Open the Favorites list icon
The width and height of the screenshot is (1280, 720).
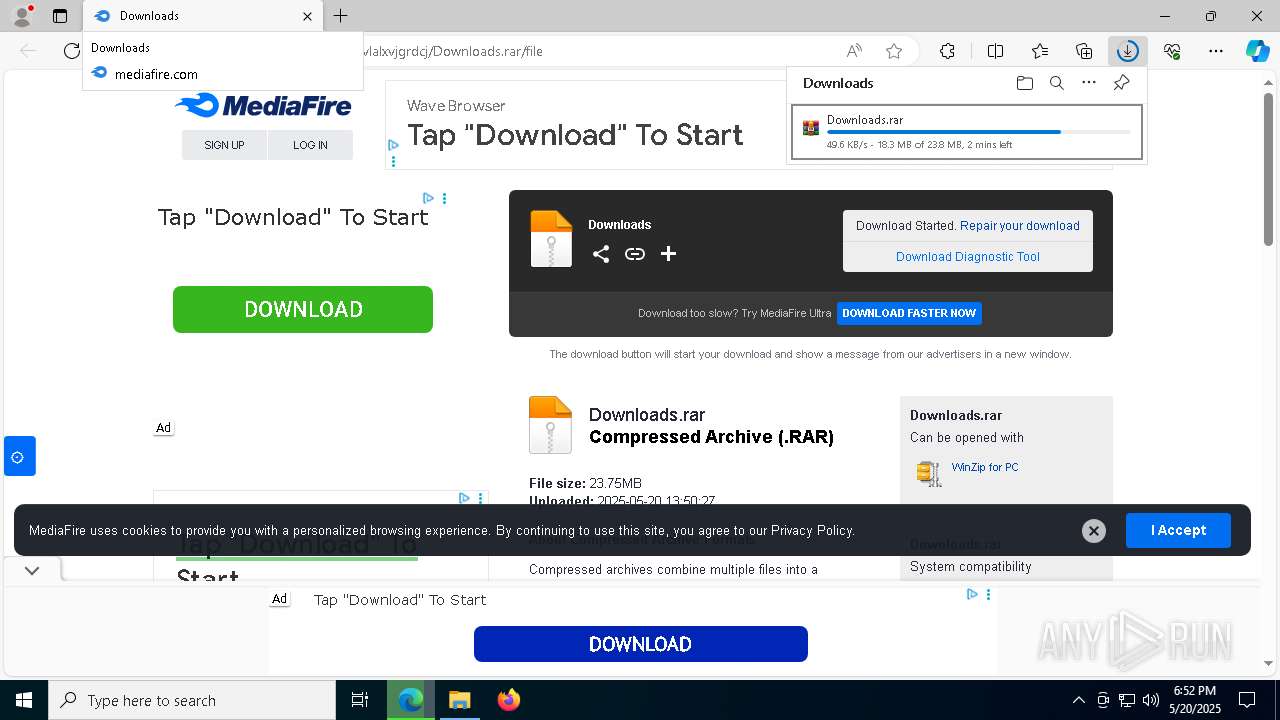pos(1040,51)
